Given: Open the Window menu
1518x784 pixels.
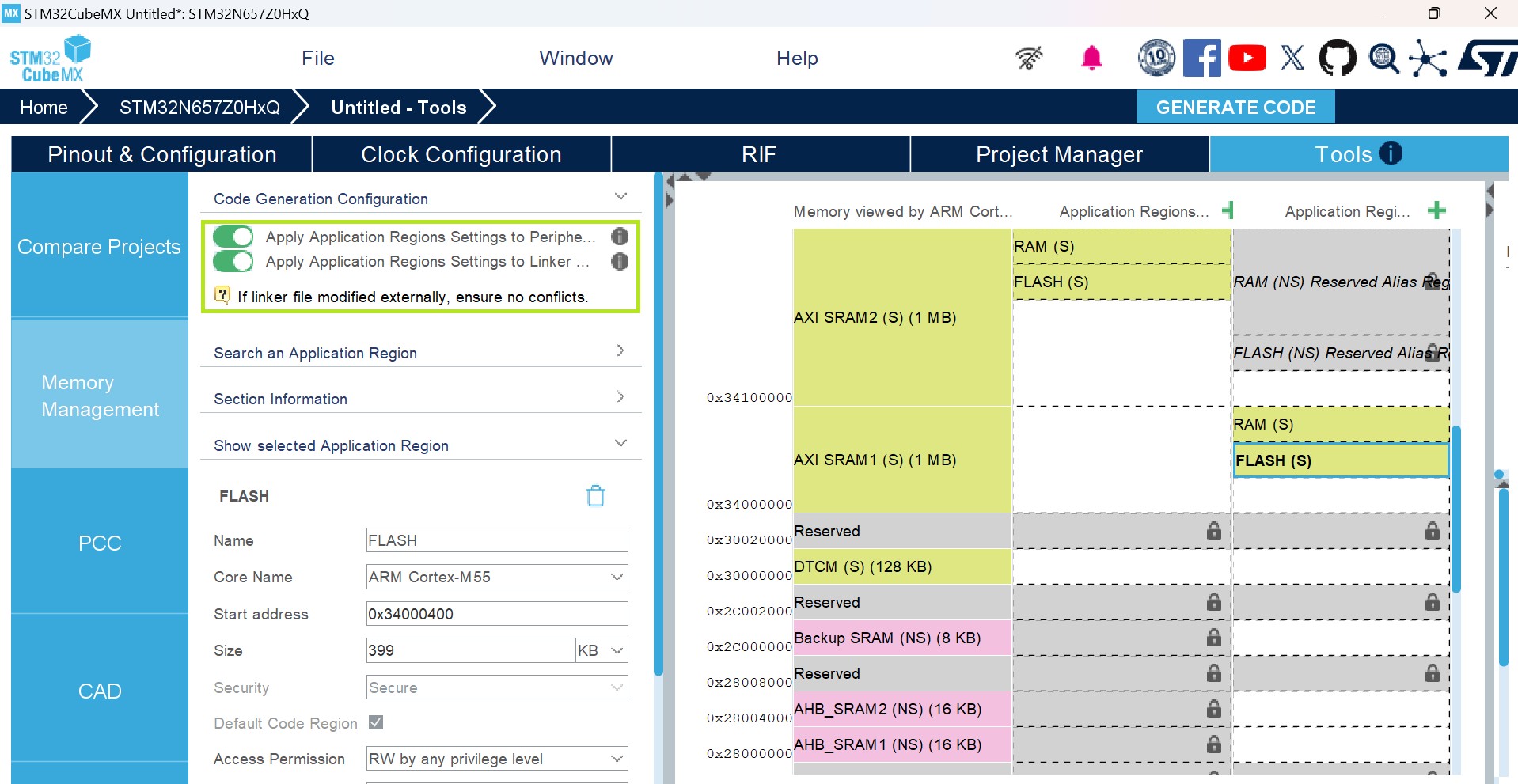Looking at the screenshot, I should tap(576, 58).
